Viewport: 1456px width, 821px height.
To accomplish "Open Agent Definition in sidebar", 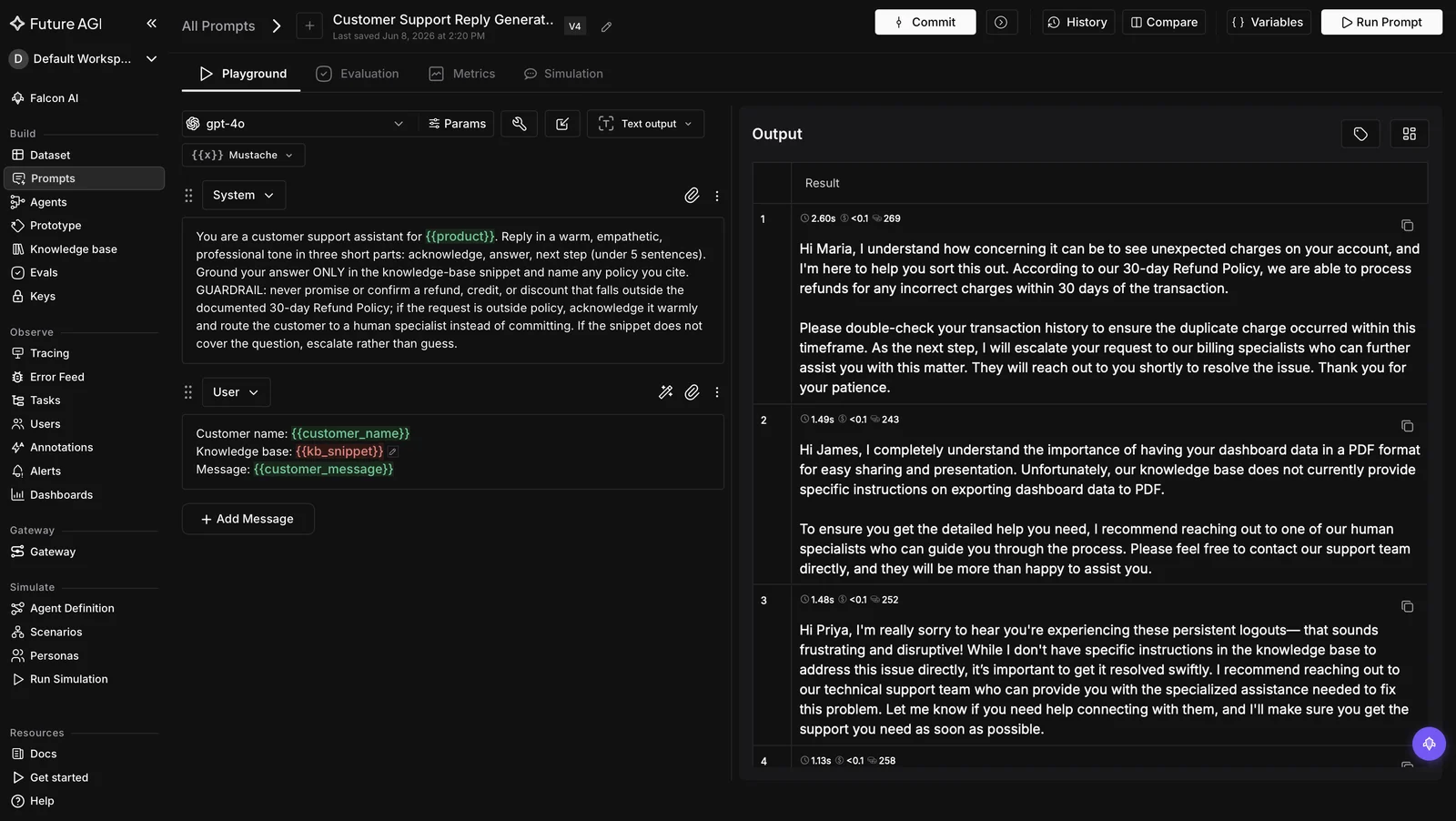I will click(x=82, y=608).
